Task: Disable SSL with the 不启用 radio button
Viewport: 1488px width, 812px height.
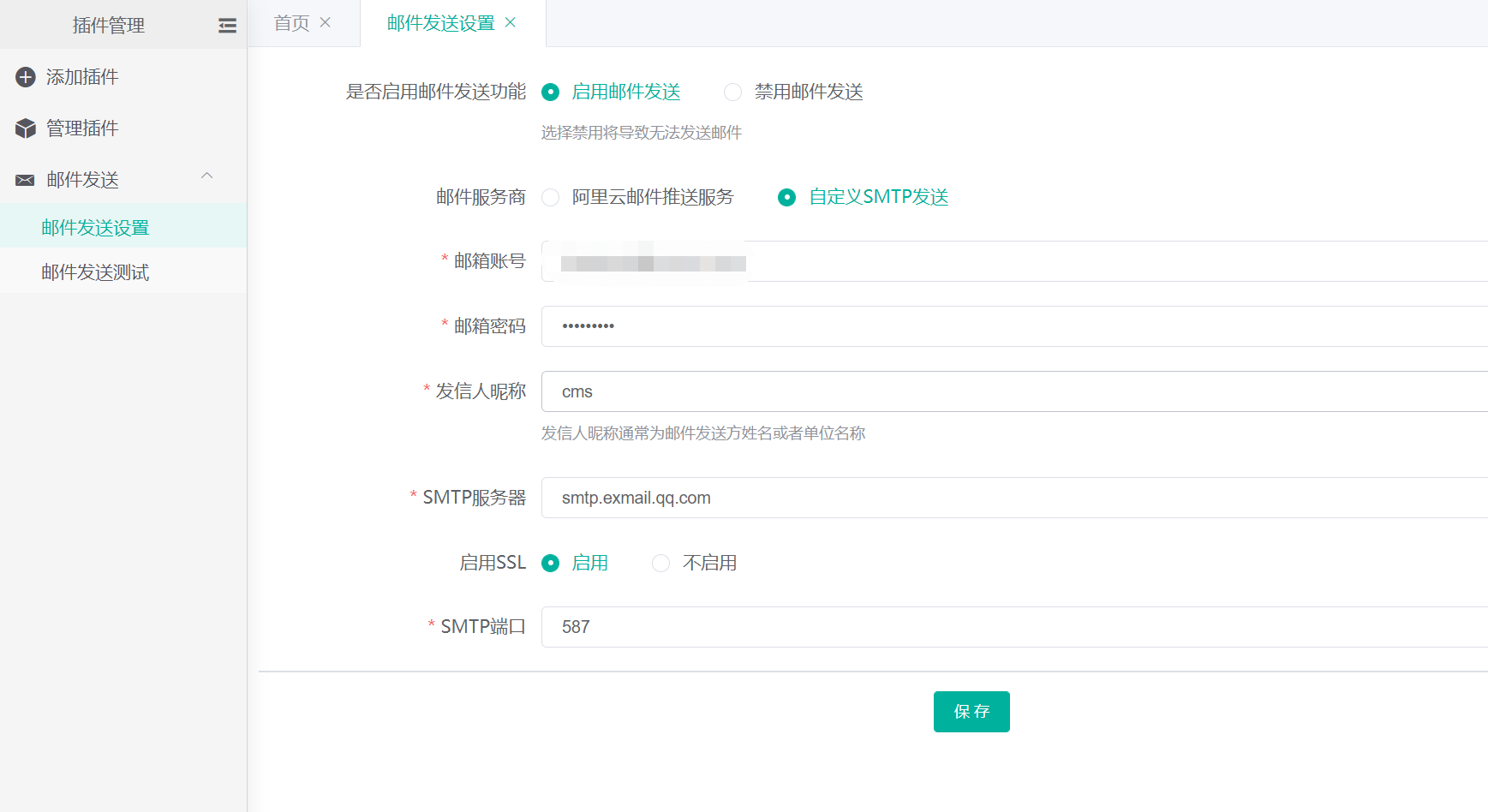Action: pyautogui.click(x=661, y=564)
